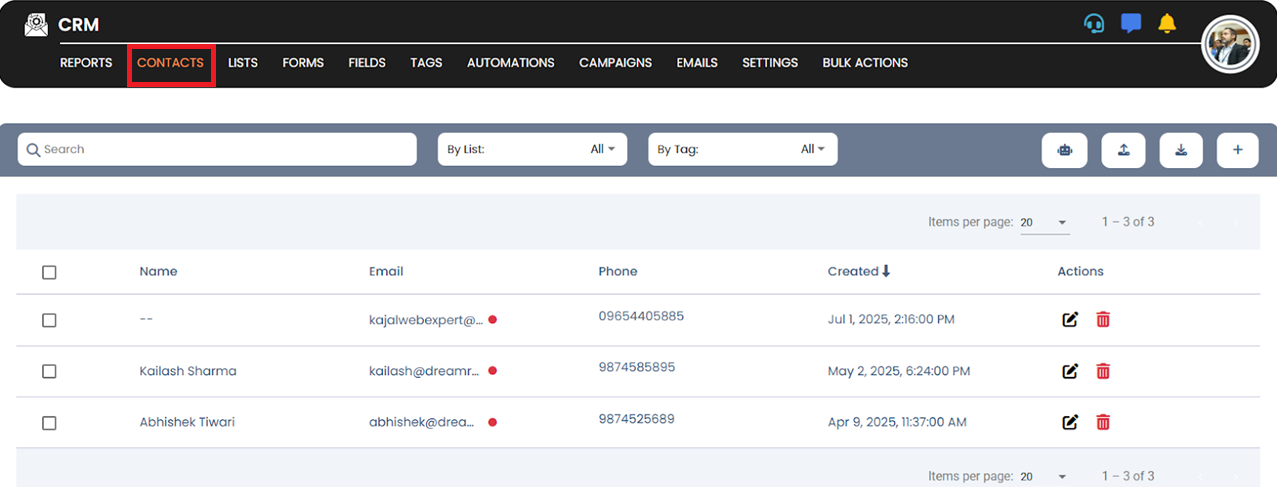Edit the Kailash Sharma contact

[1070, 371]
